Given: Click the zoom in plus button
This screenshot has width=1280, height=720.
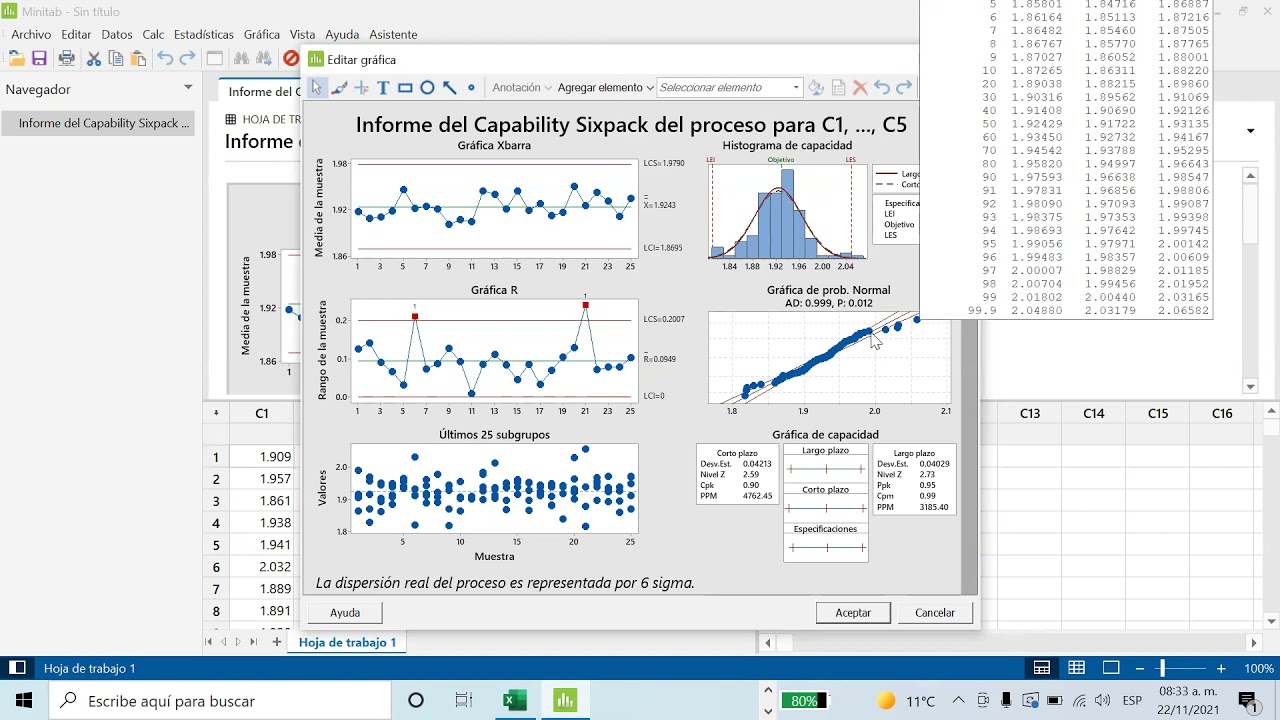Looking at the screenshot, I should click(1221, 668).
